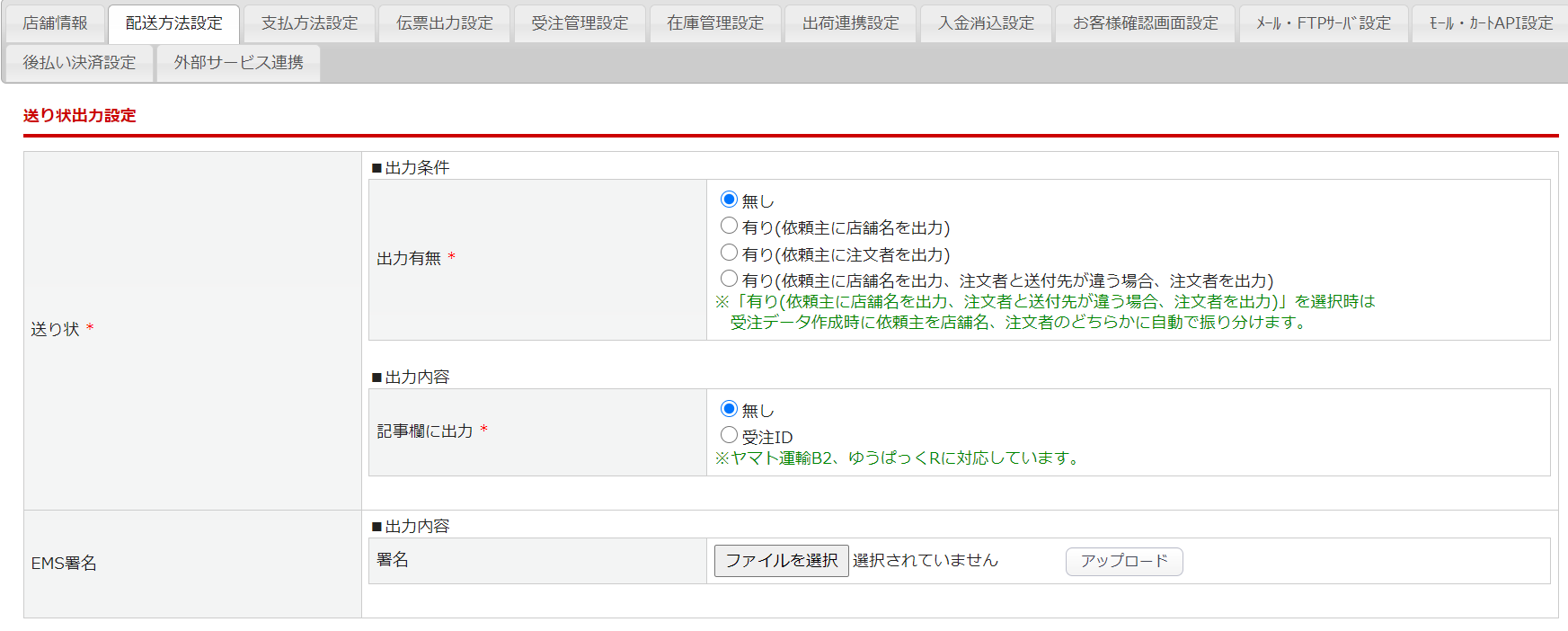1568x631 pixels.
Task: Choose 有り(依頼主に注文者を出力) radio option
Action: click(x=729, y=253)
